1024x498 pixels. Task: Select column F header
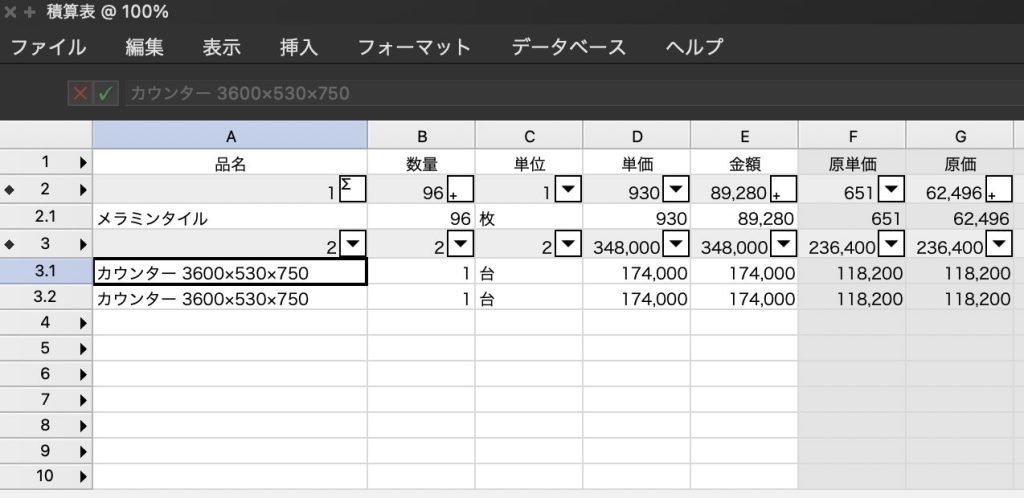[x=852, y=136]
